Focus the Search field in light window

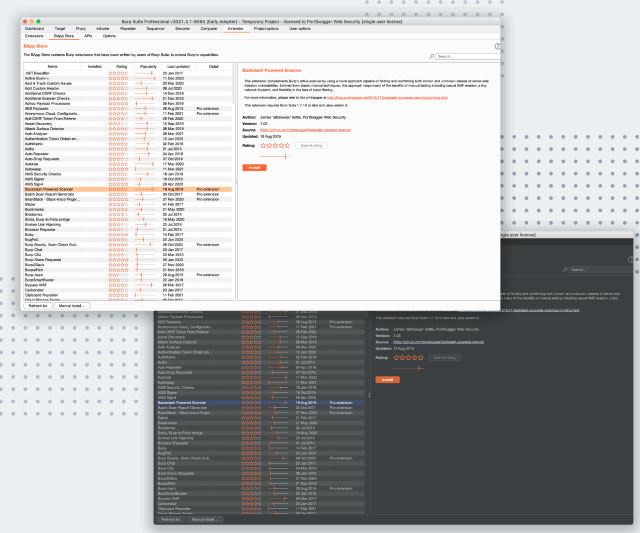(x=468, y=56)
